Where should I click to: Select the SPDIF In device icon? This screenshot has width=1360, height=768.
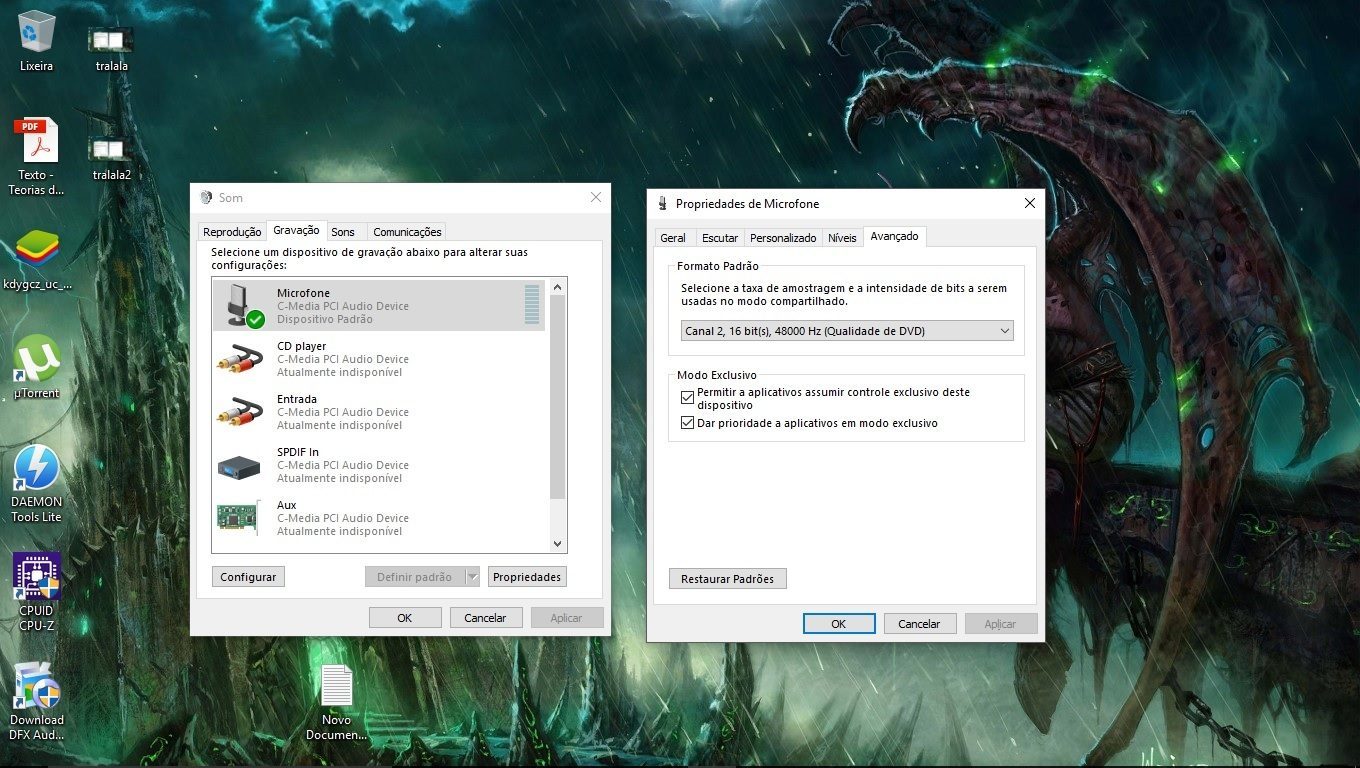point(240,465)
